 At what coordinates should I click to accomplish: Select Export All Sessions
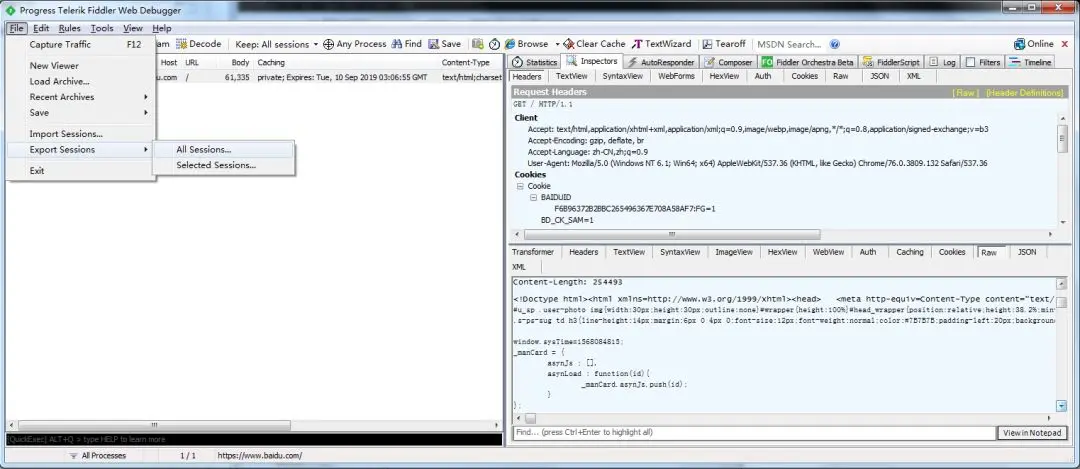tap(223, 149)
